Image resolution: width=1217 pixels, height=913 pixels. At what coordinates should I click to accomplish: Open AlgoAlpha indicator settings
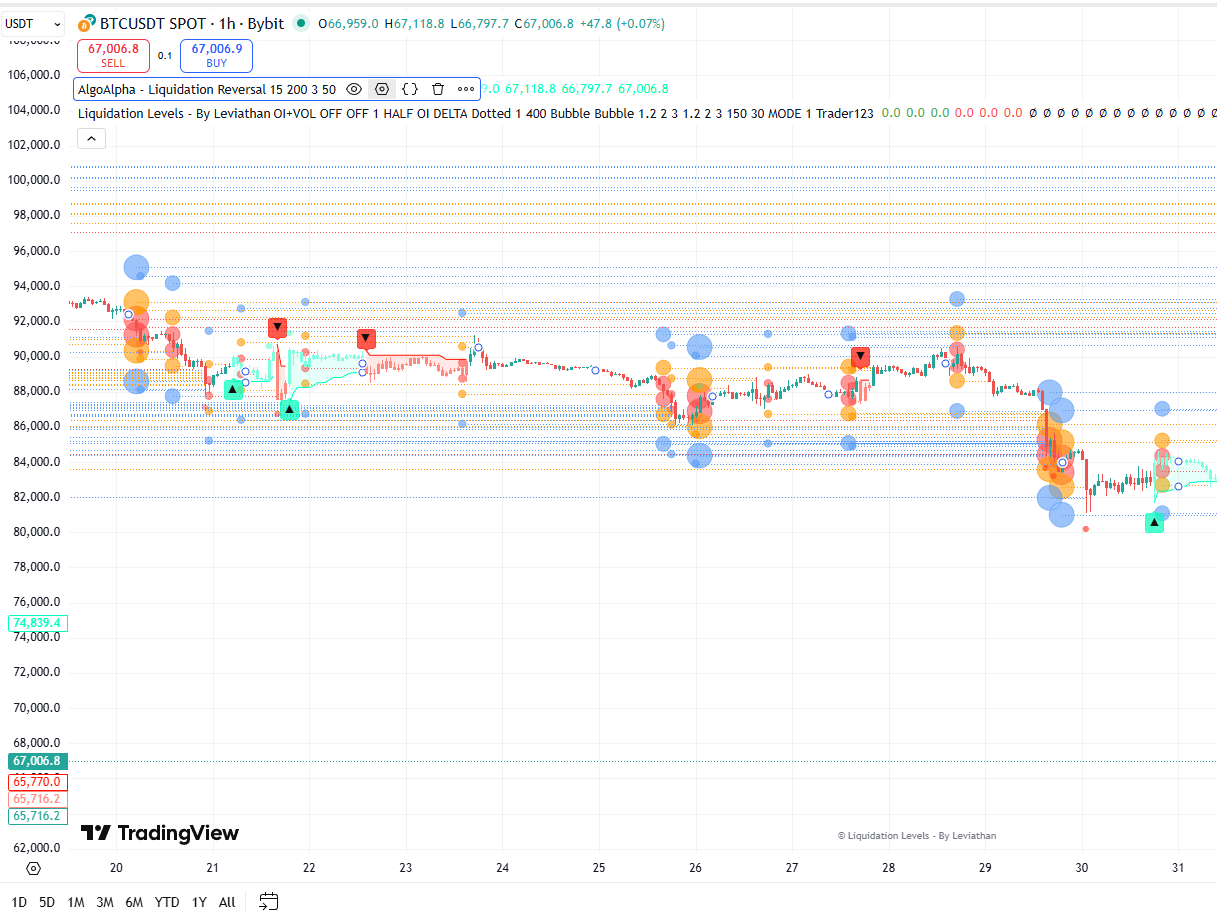pos(382,89)
